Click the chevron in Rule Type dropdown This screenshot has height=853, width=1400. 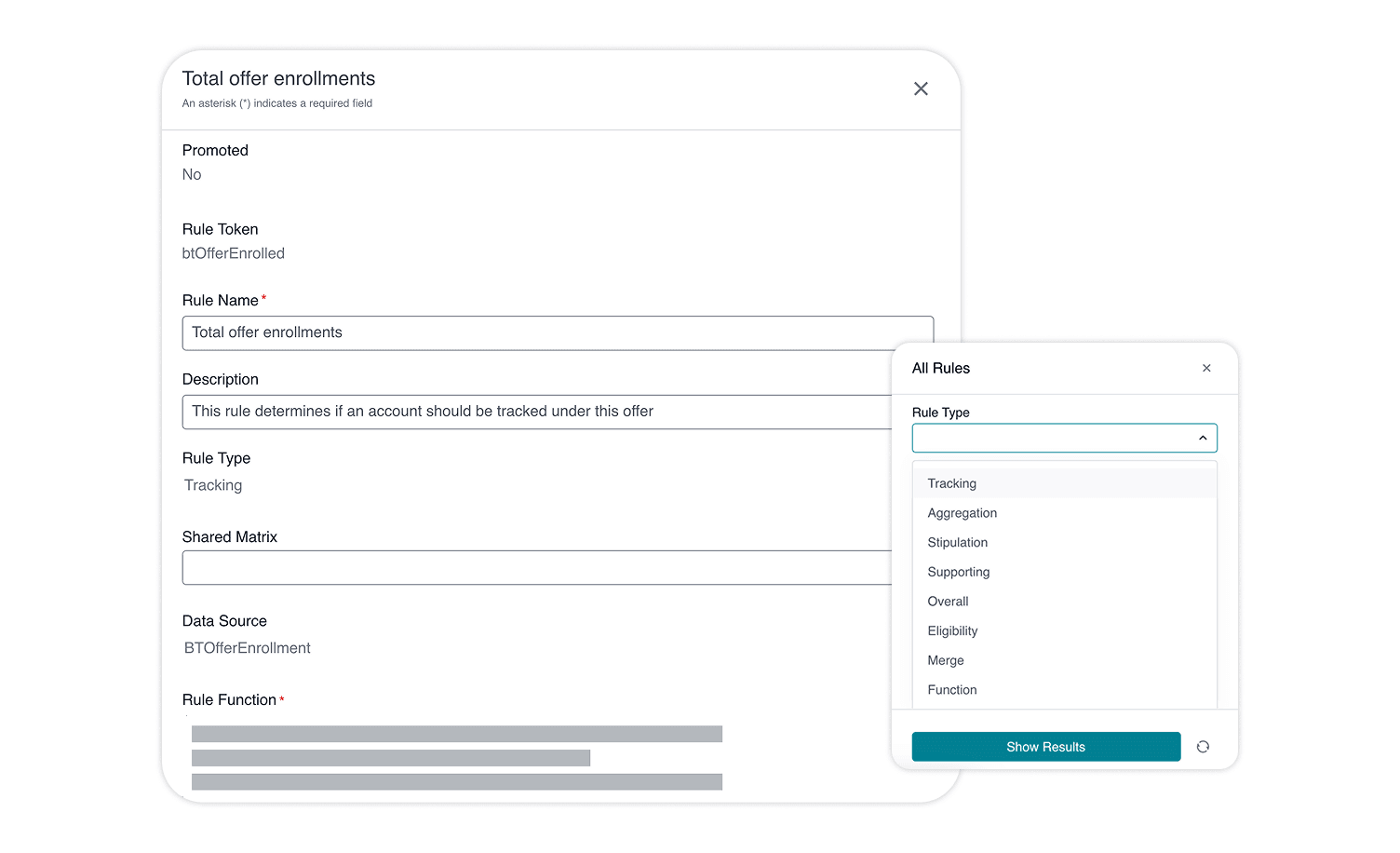(1202, 438)
